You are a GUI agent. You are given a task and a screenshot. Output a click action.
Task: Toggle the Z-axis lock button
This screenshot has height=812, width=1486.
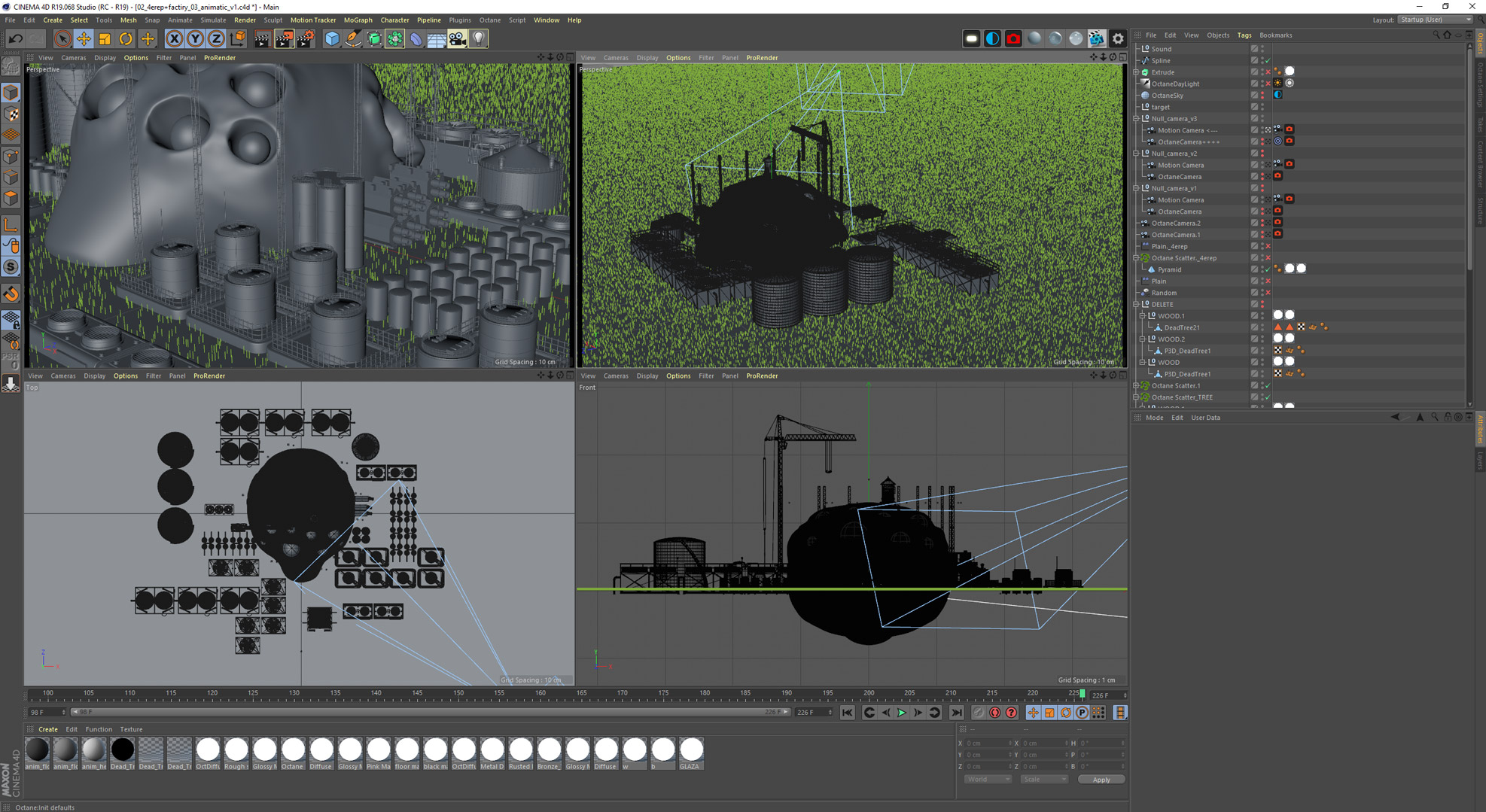216,38
